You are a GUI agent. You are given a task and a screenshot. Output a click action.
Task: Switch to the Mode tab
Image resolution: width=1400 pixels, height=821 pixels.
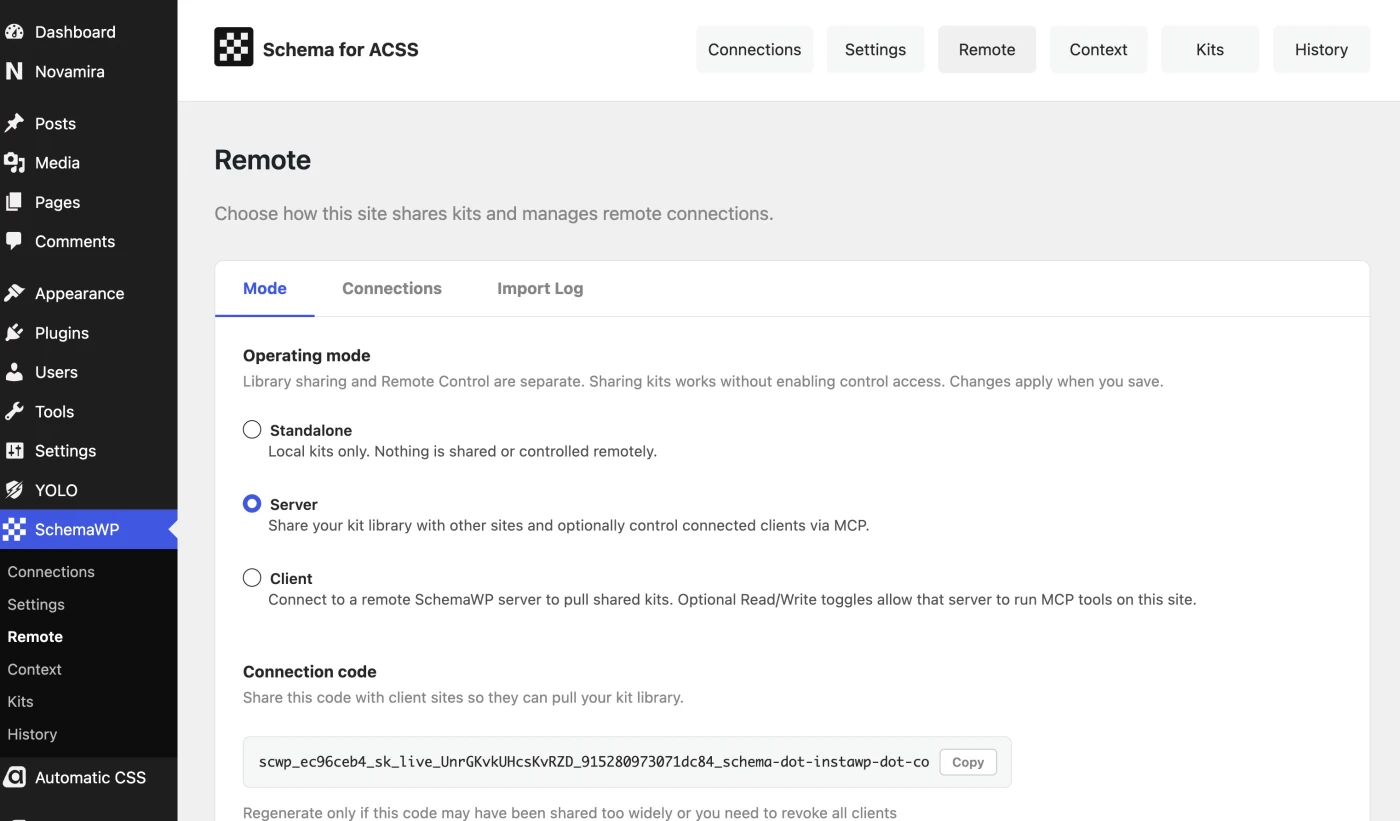coord(265,288)
